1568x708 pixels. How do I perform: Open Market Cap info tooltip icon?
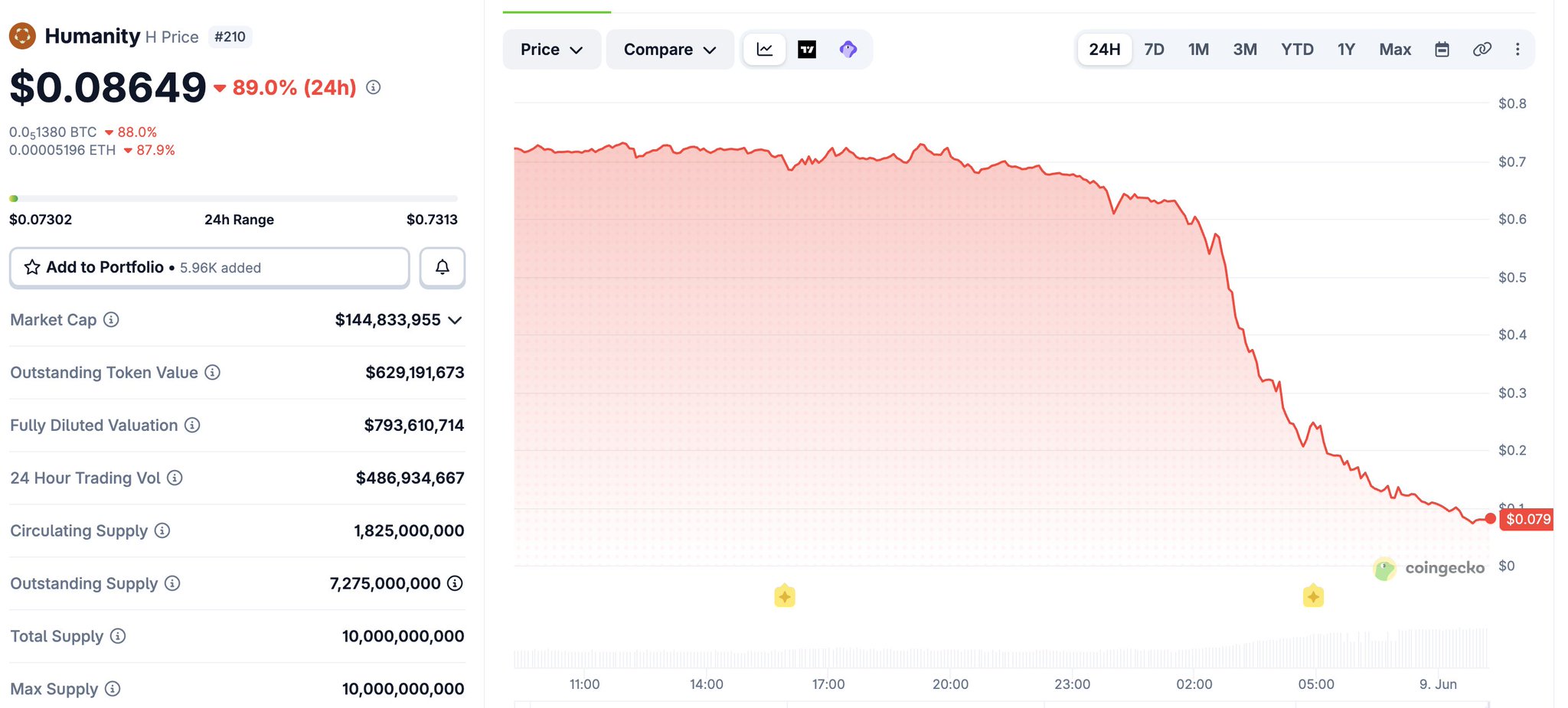(x=111, y=320)
